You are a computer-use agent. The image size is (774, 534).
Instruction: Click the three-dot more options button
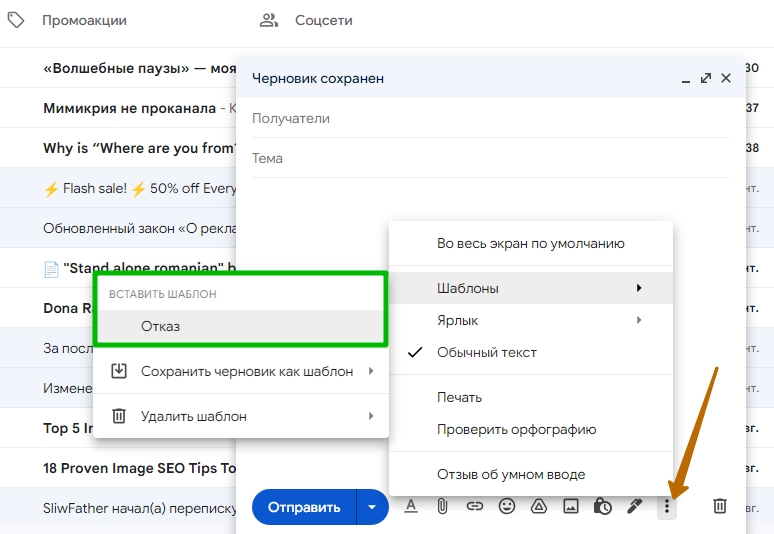(667, 506)
